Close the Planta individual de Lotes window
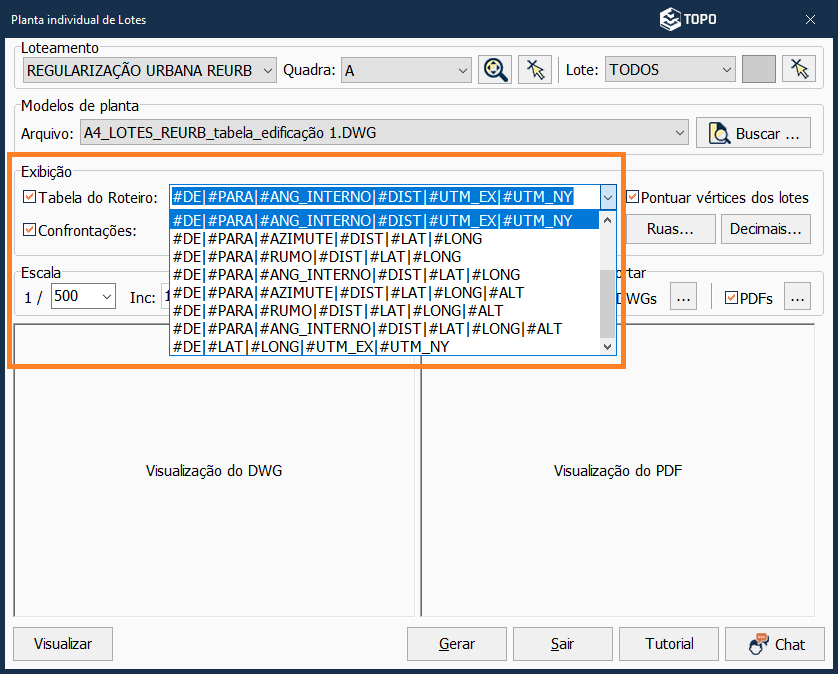 point(810,19)
